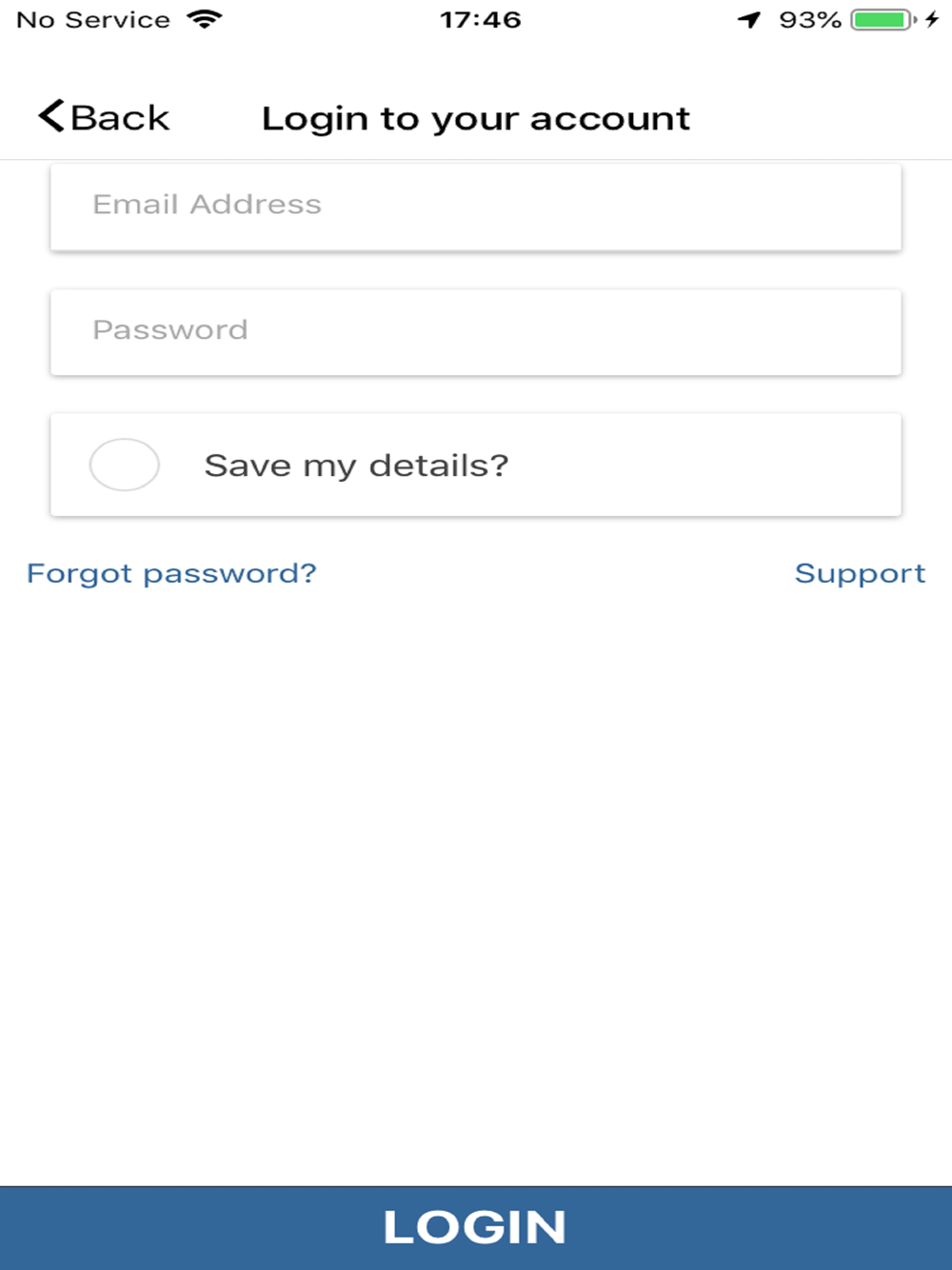This screenshot has width=952, height=1270.
Task: Toggle the Save my details circle
Action: click(x=125, y=465)
